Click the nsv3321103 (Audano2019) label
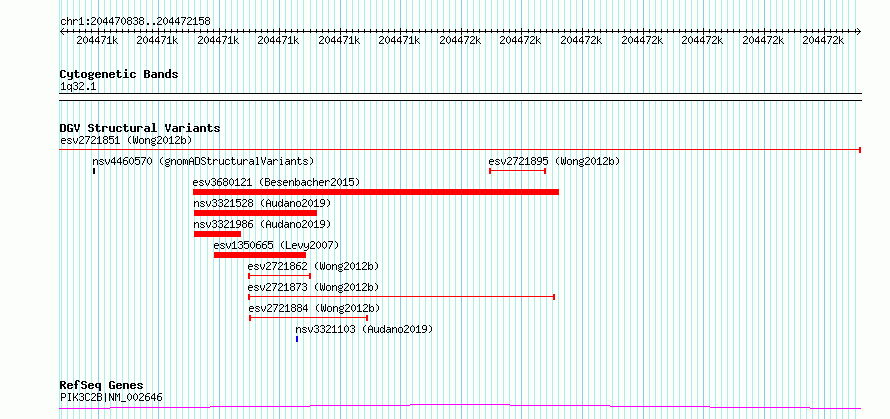Screen dimensions: 890x419 [x=364, y=329]
